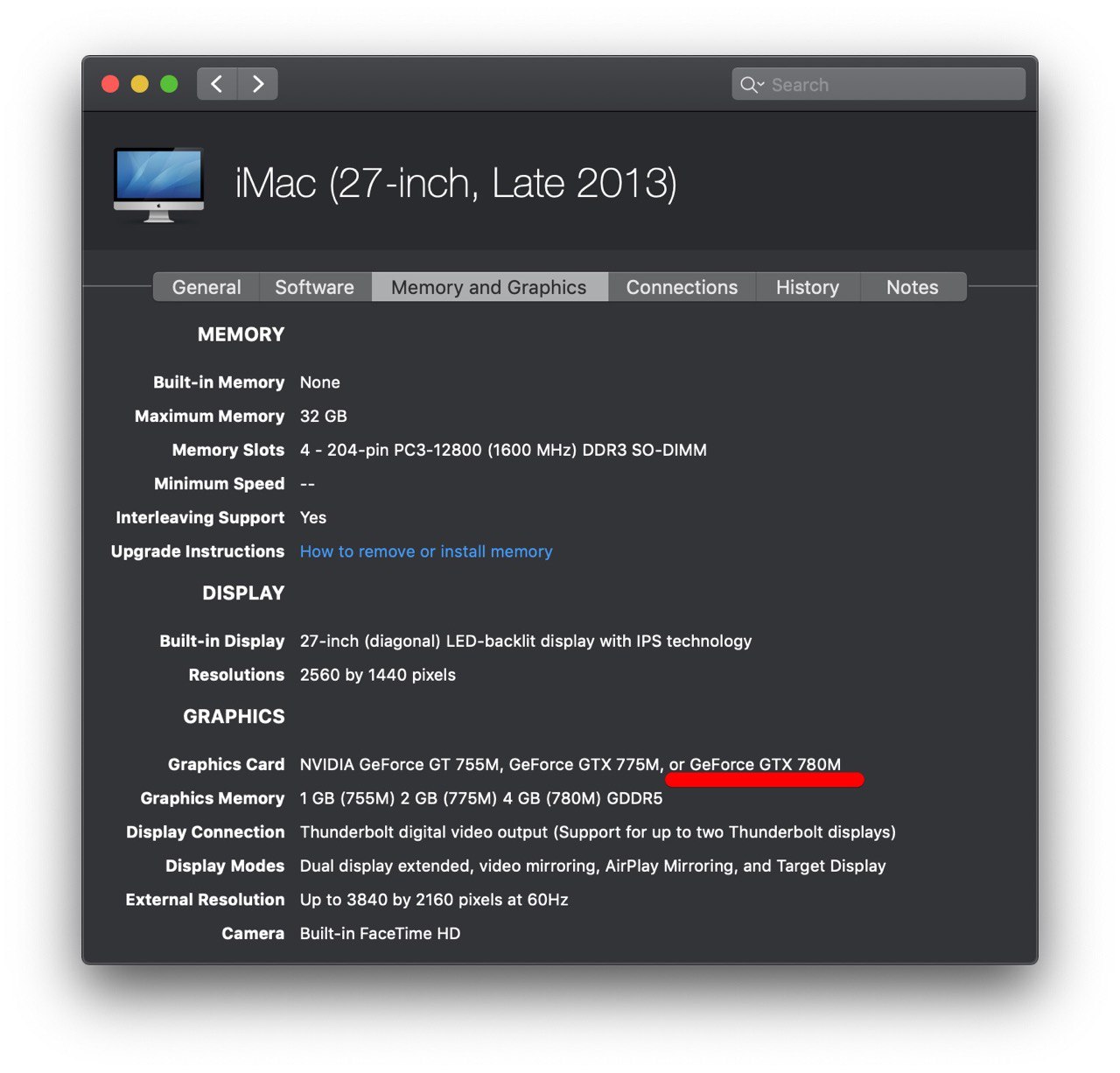Close the window with the red button
Screen dimensions: 1120x1073
[110, 84]
